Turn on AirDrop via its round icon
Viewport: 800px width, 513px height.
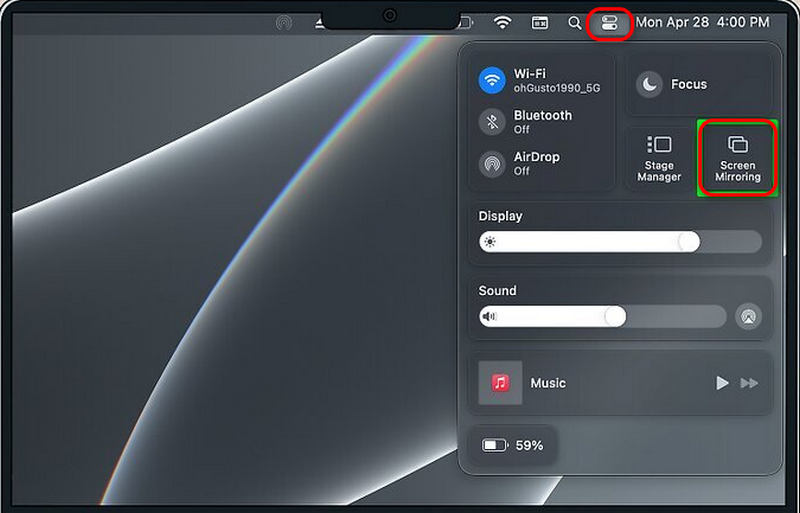[491, 164]
